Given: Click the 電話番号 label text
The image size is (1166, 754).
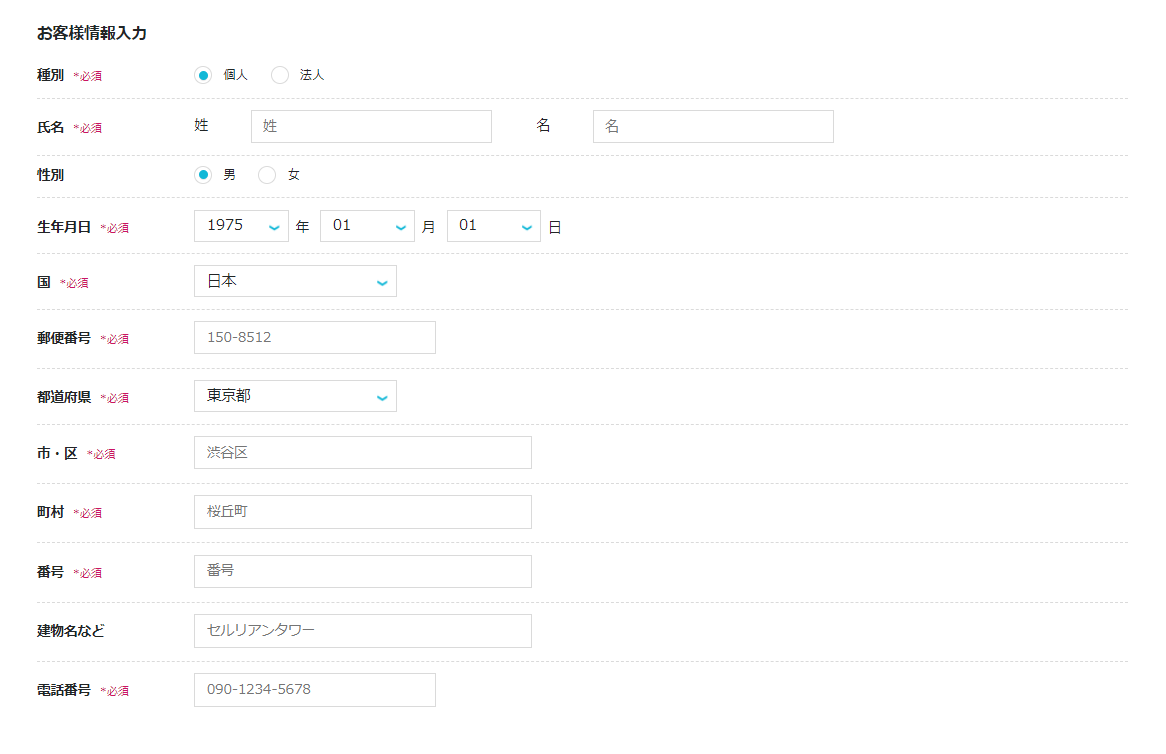Looking at the screenshot, I should (x=64, y=690).
